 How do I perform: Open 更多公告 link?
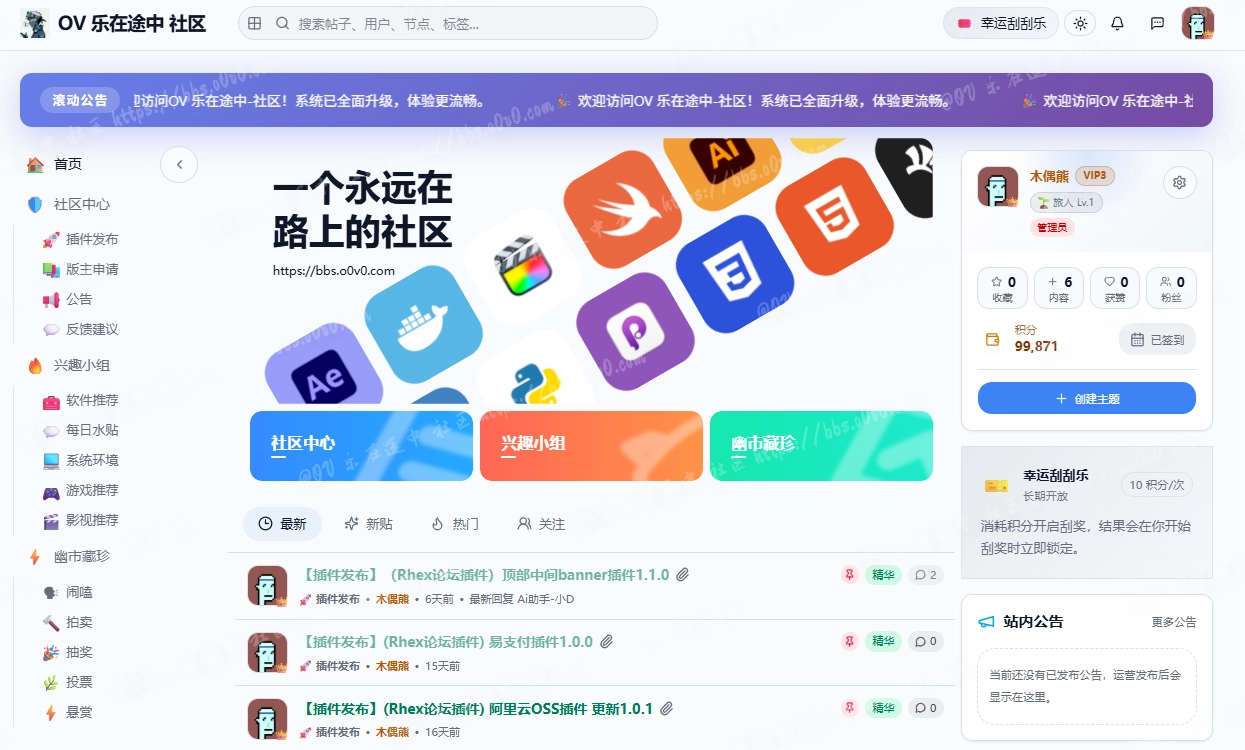click(x=1173, y=622)
